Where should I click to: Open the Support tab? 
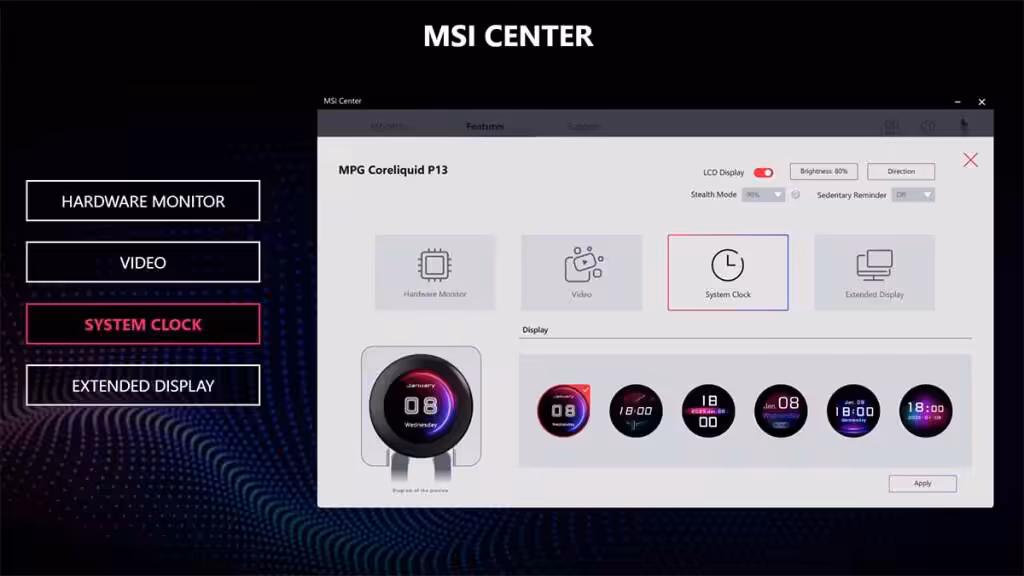[586, 126]
